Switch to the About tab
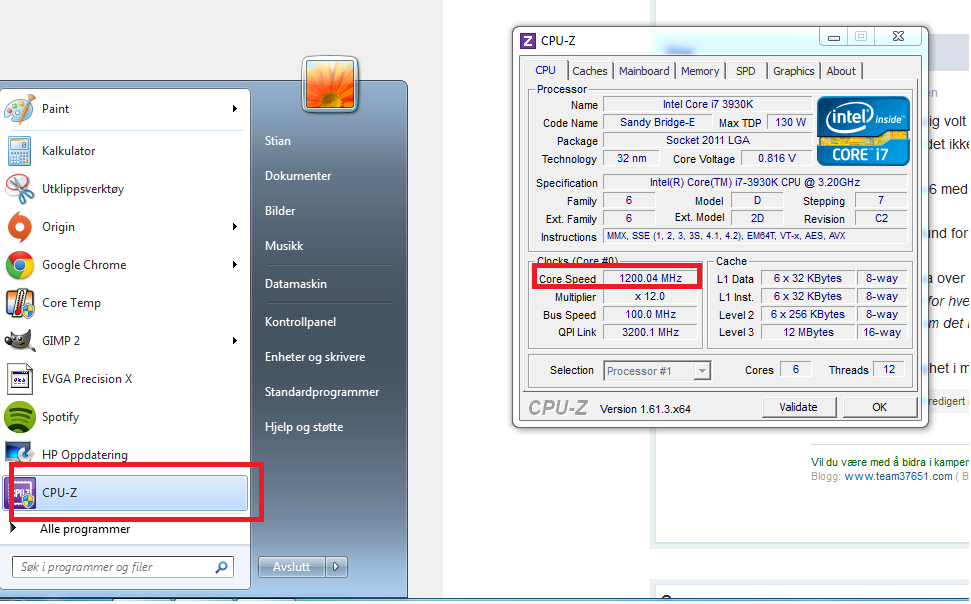The width and height of the screenshot is (971, 604). 841,71
